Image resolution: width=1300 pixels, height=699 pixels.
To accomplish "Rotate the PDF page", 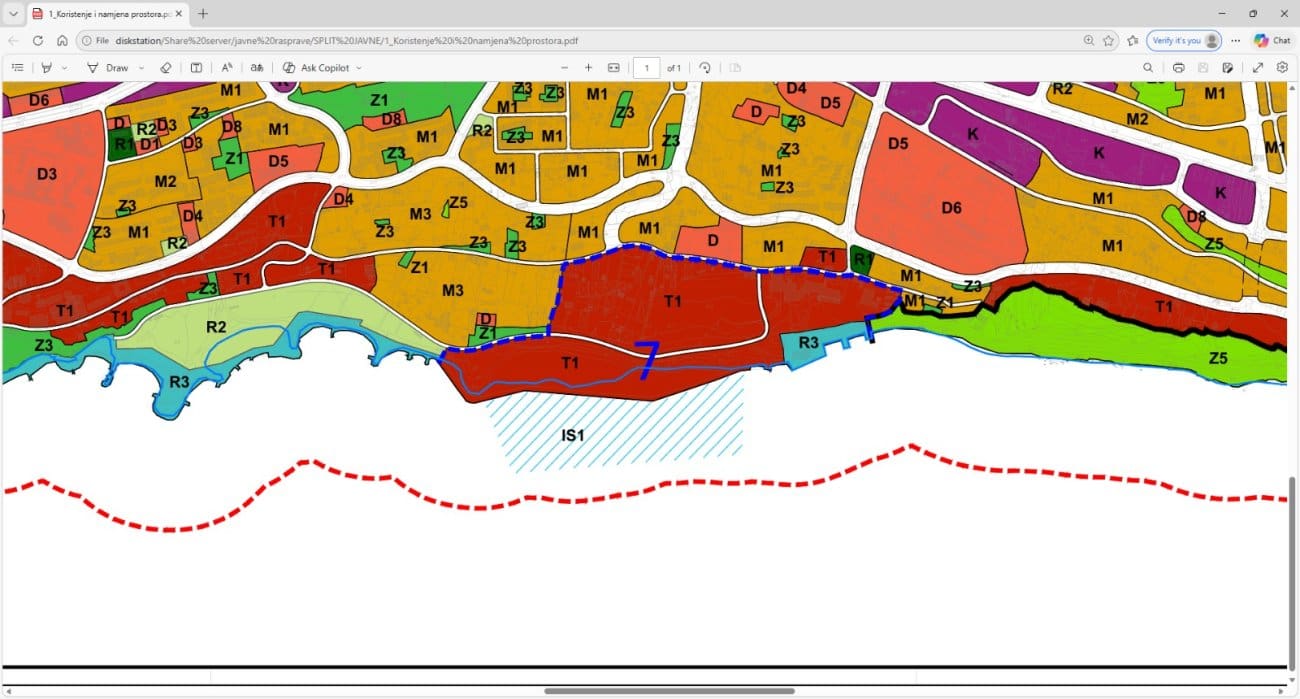I will [705, 68].
